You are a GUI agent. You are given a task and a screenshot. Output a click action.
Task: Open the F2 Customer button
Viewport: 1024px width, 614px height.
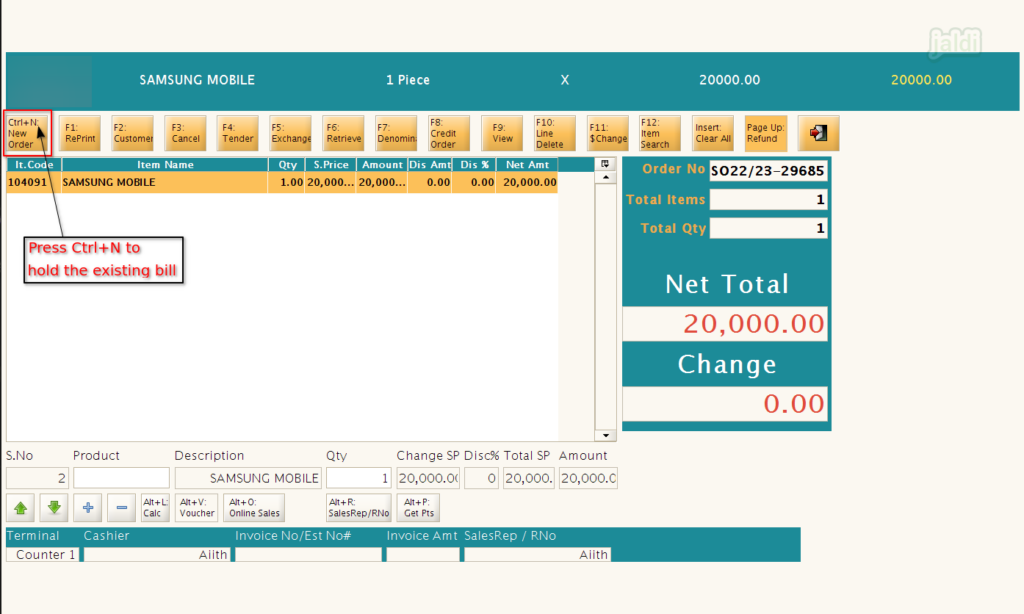point(133,133)
